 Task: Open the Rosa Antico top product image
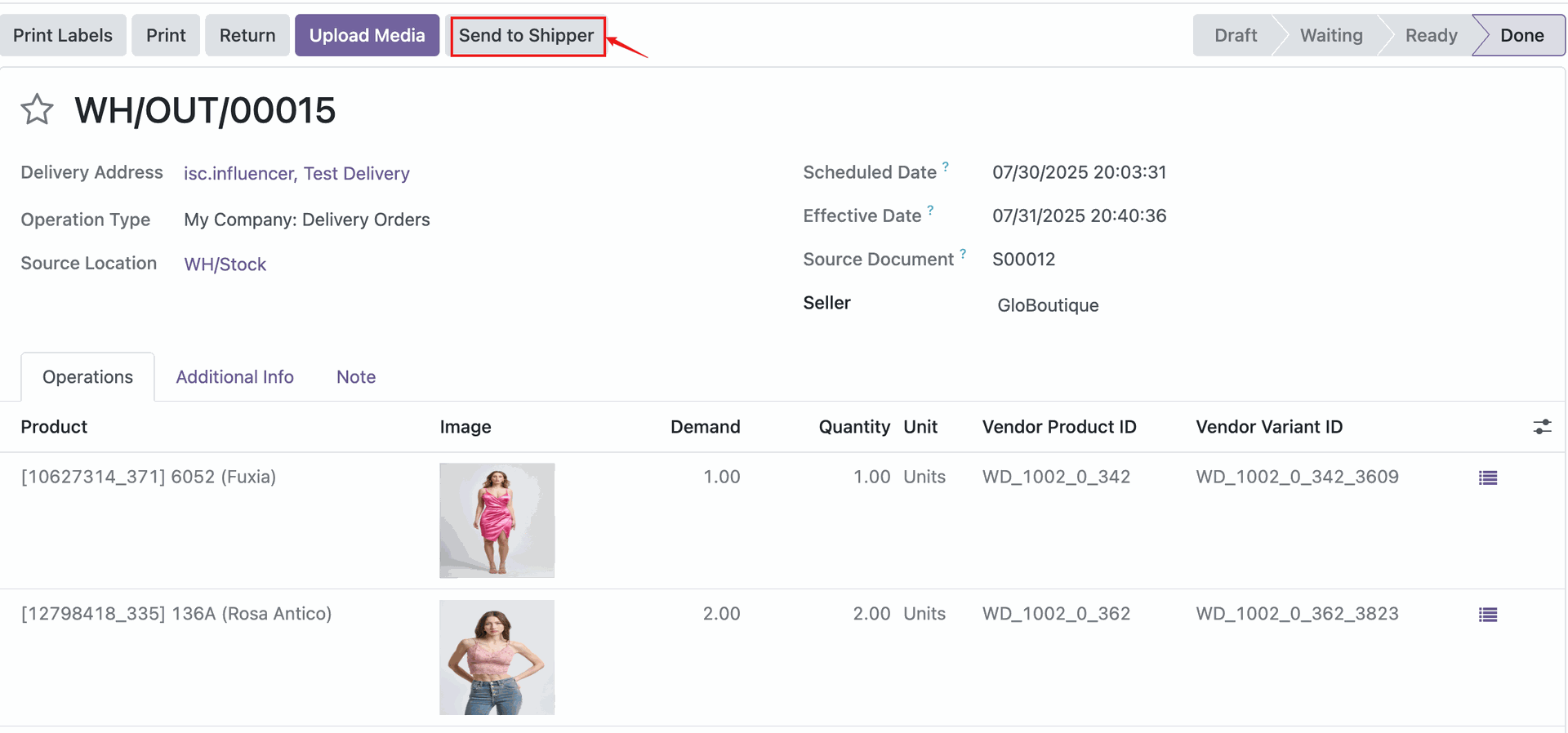pyautogui.click(x=497, y=658)
